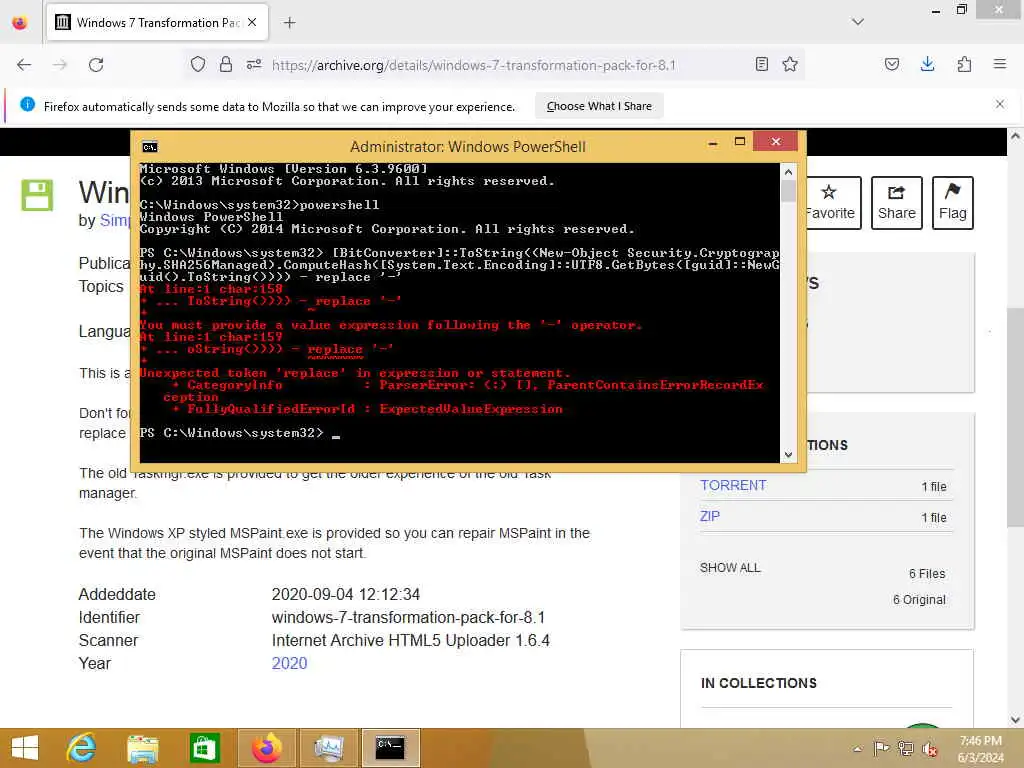This screenshot has width=1024, height=768.
Task: Click the padlock site security icon
Action: [x=226, y=65]
